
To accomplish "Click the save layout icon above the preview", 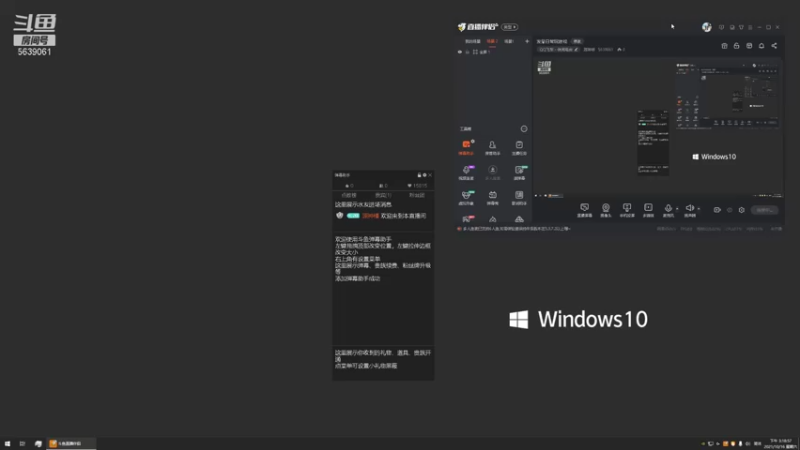I will 749,46.
